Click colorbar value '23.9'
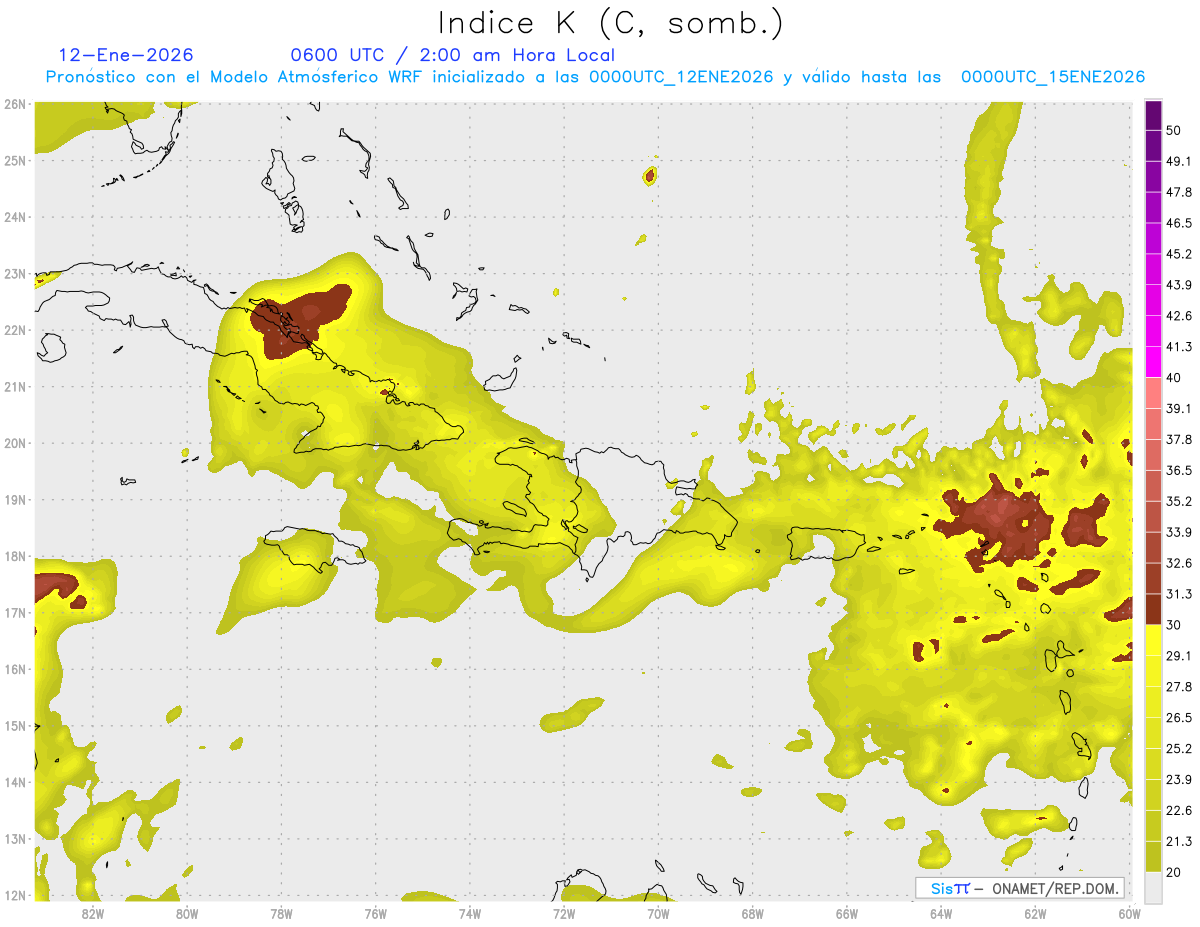1200x927 pixels. [1178, 780]
